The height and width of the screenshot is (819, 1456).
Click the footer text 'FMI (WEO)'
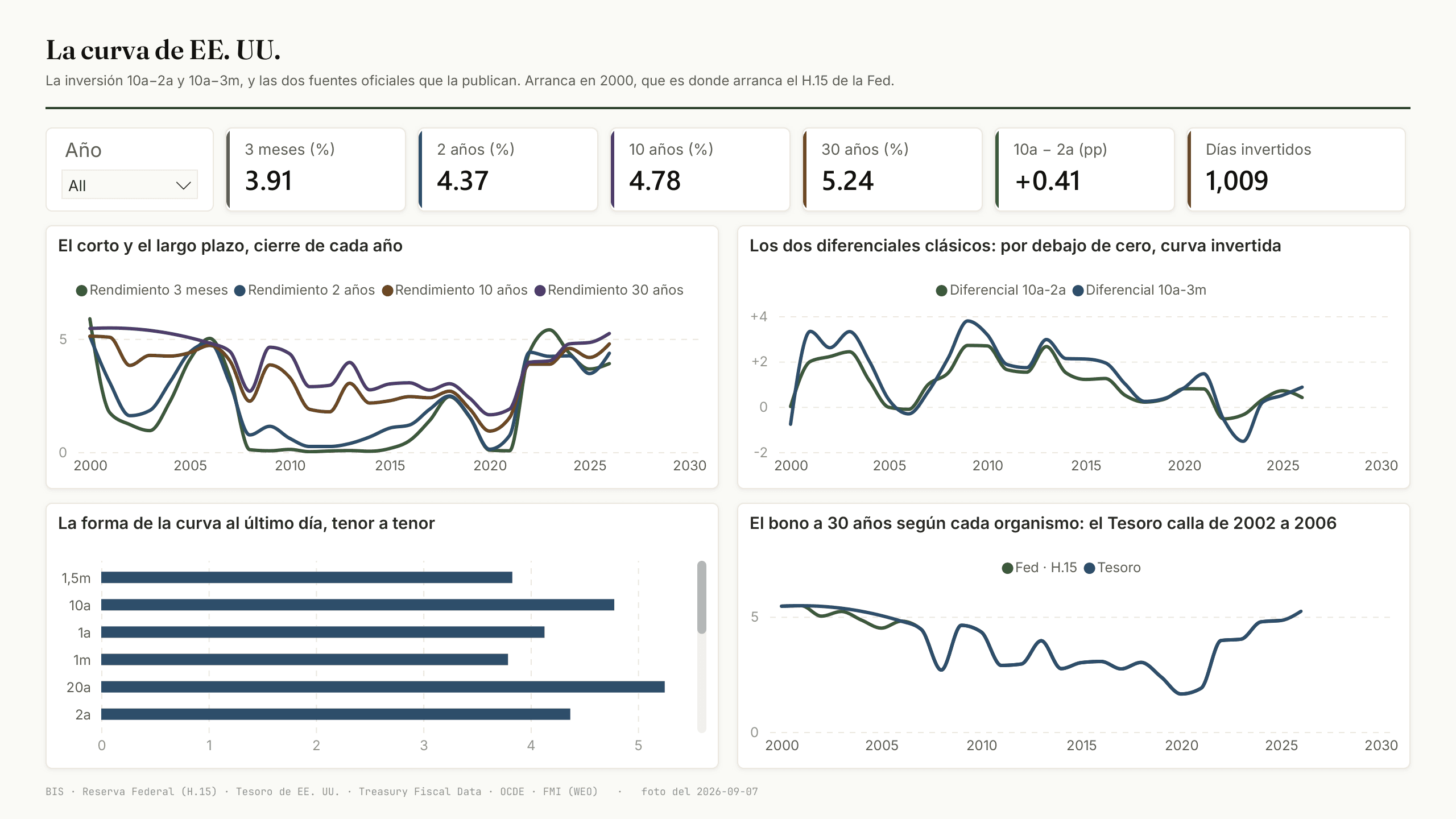click(x=570, y=792)
